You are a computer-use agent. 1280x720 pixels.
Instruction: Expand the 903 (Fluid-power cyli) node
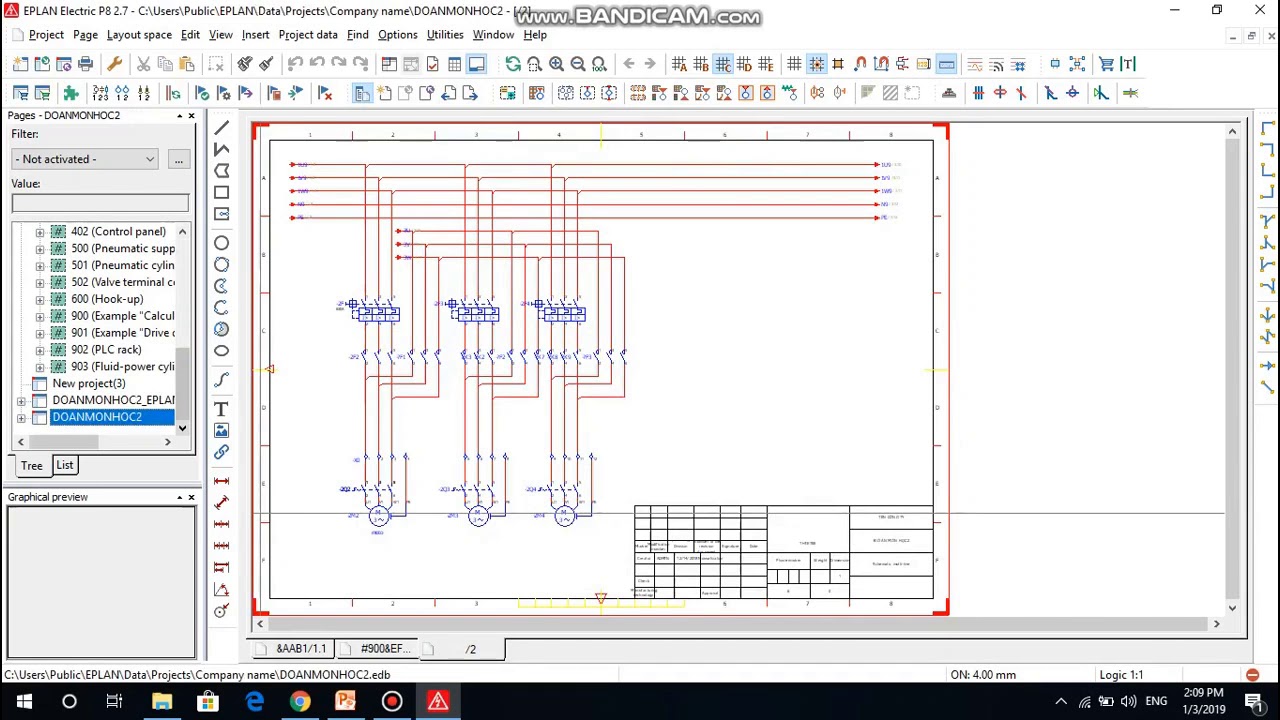tap(40, 367)
